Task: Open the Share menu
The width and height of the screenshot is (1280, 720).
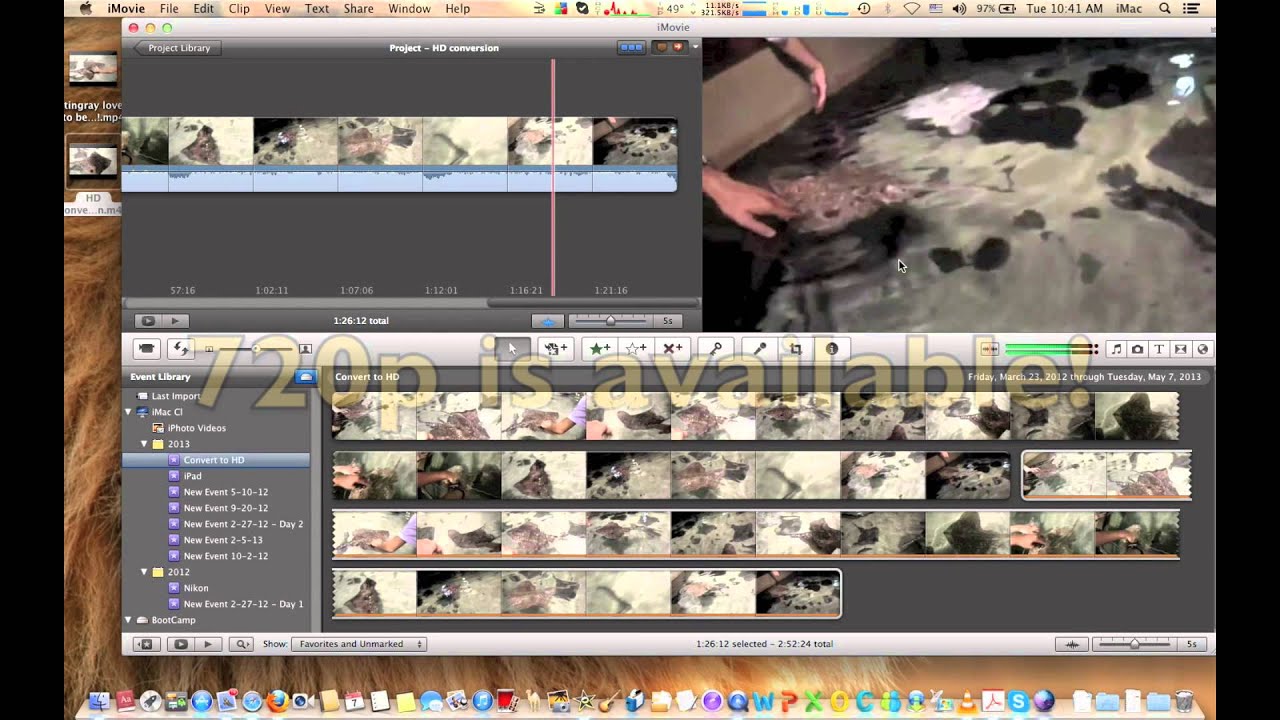Action: pyautogui.click(x=358, y=9)
